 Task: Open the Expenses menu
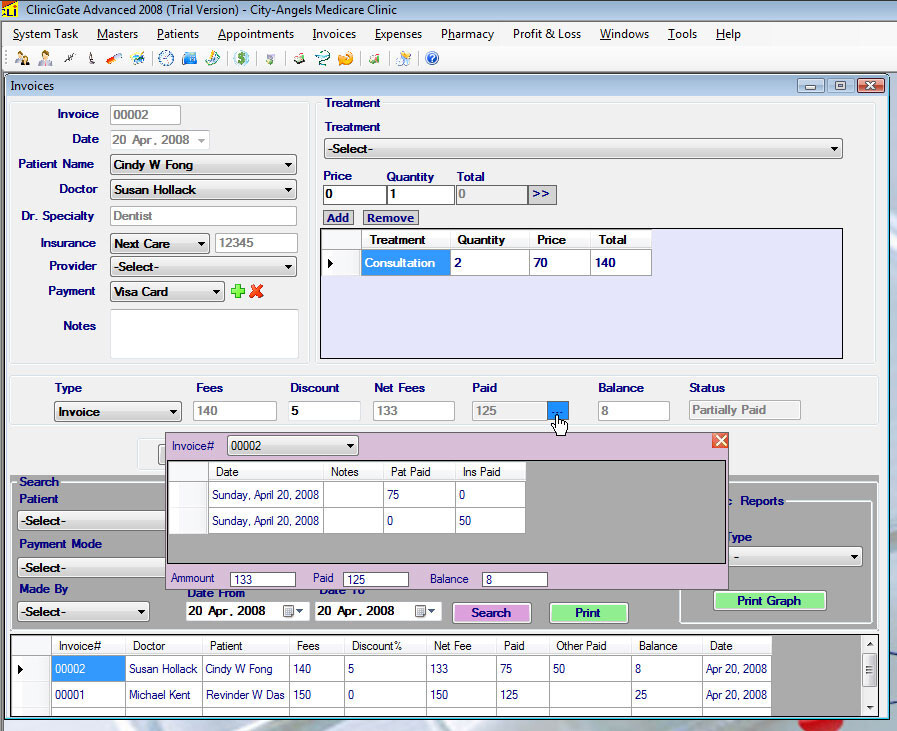pos(398,34)
